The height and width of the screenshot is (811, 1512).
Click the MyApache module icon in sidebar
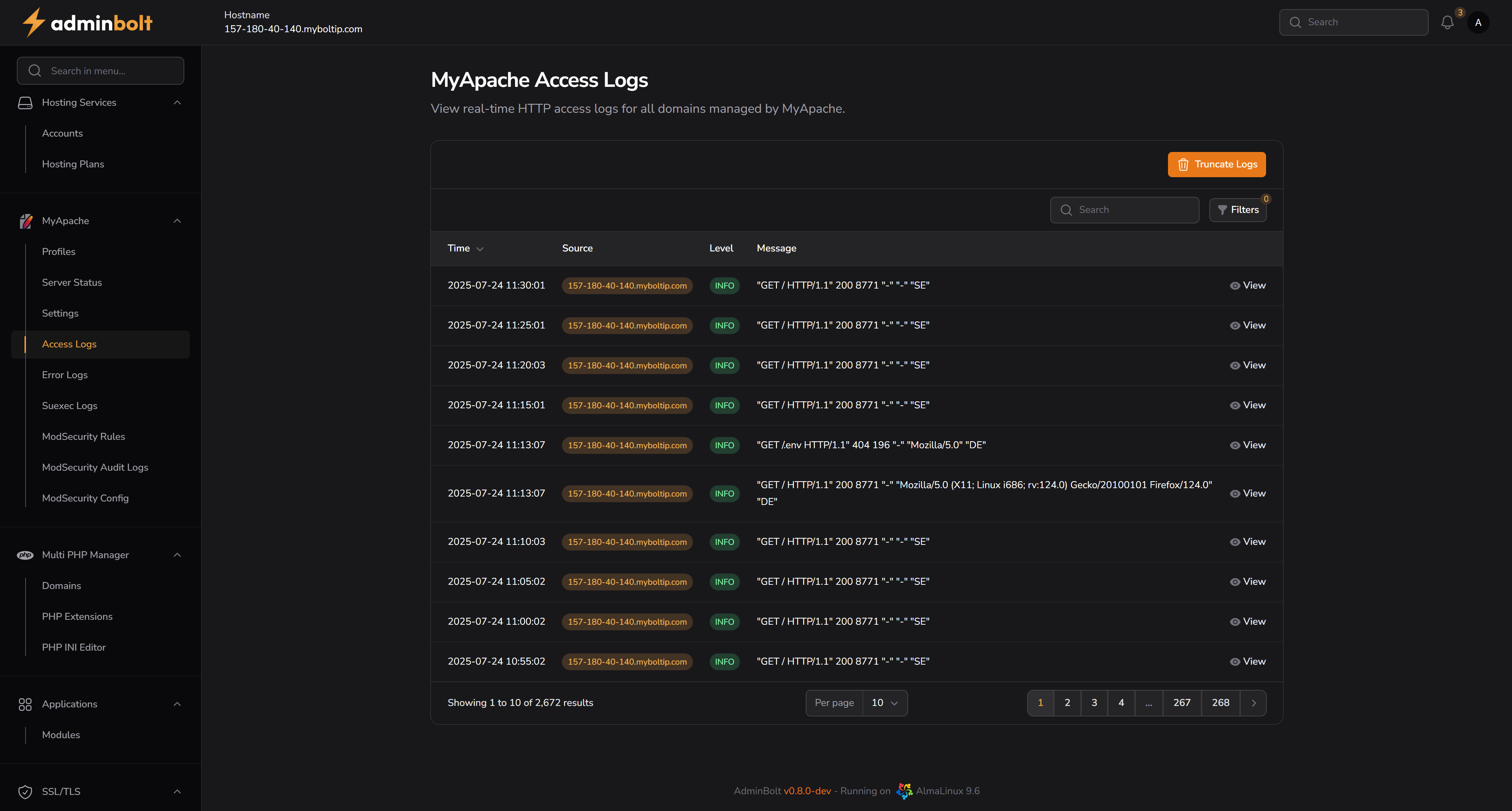tap(25, 221)
